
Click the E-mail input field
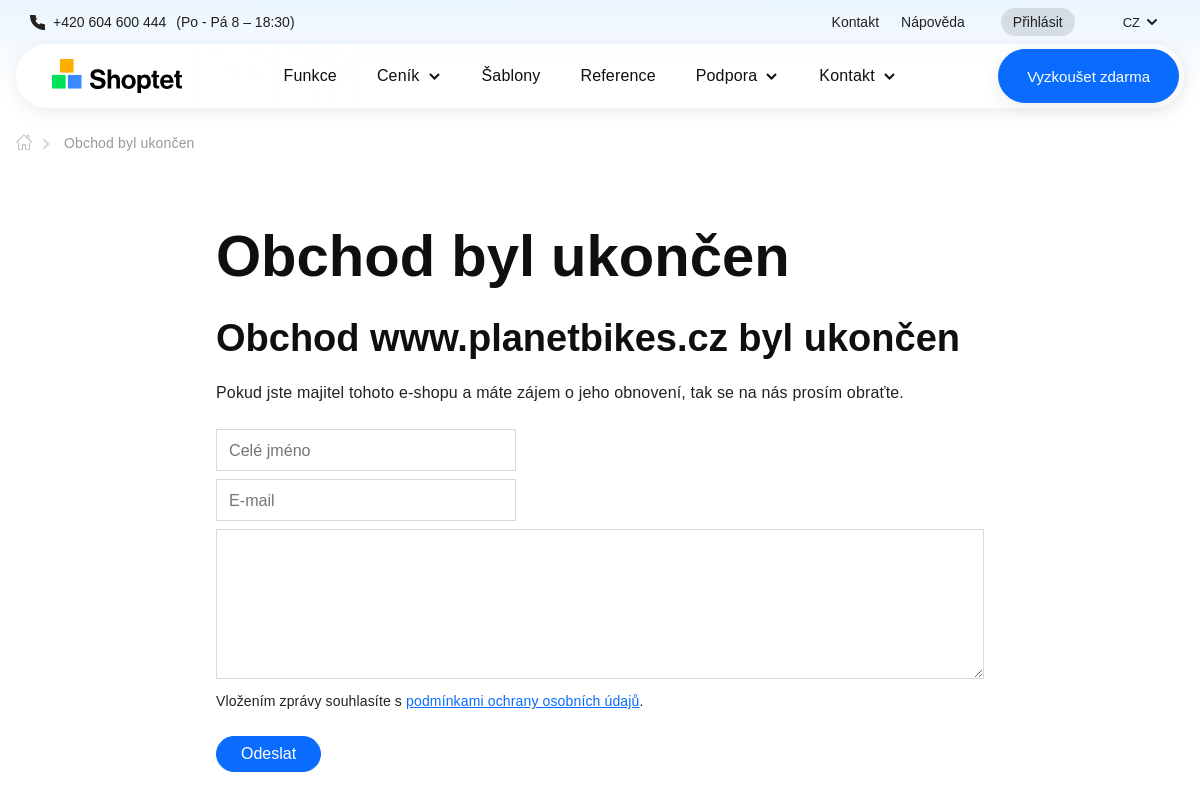[366, 500]
